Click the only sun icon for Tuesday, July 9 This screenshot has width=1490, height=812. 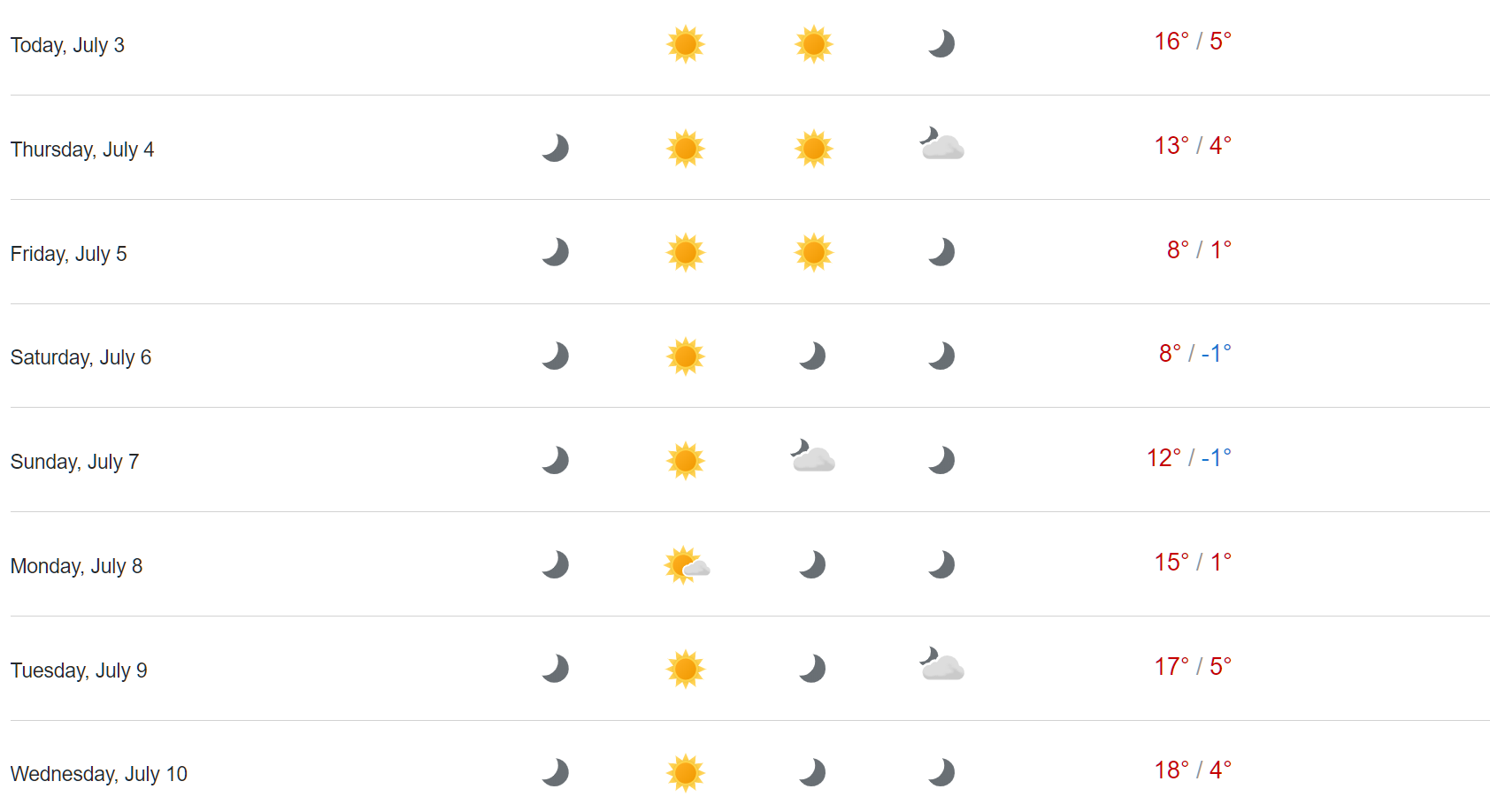[686, 669]
